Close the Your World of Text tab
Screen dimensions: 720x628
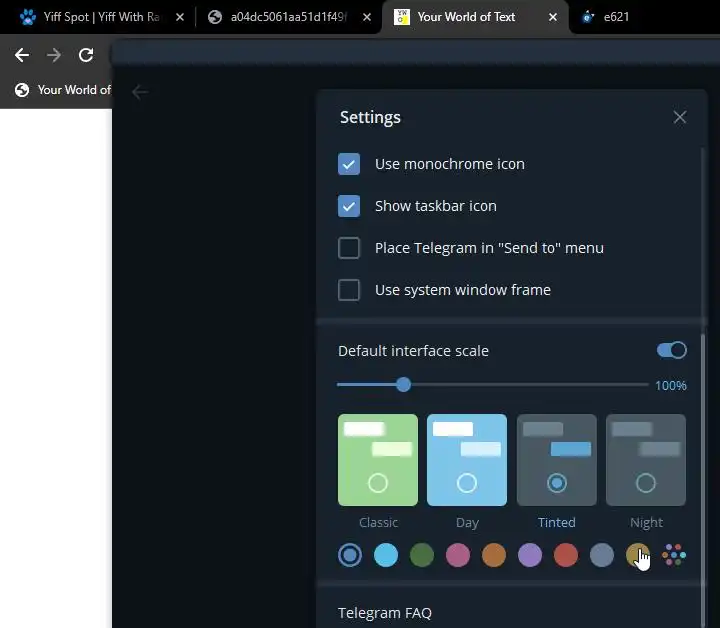[553, 17]
